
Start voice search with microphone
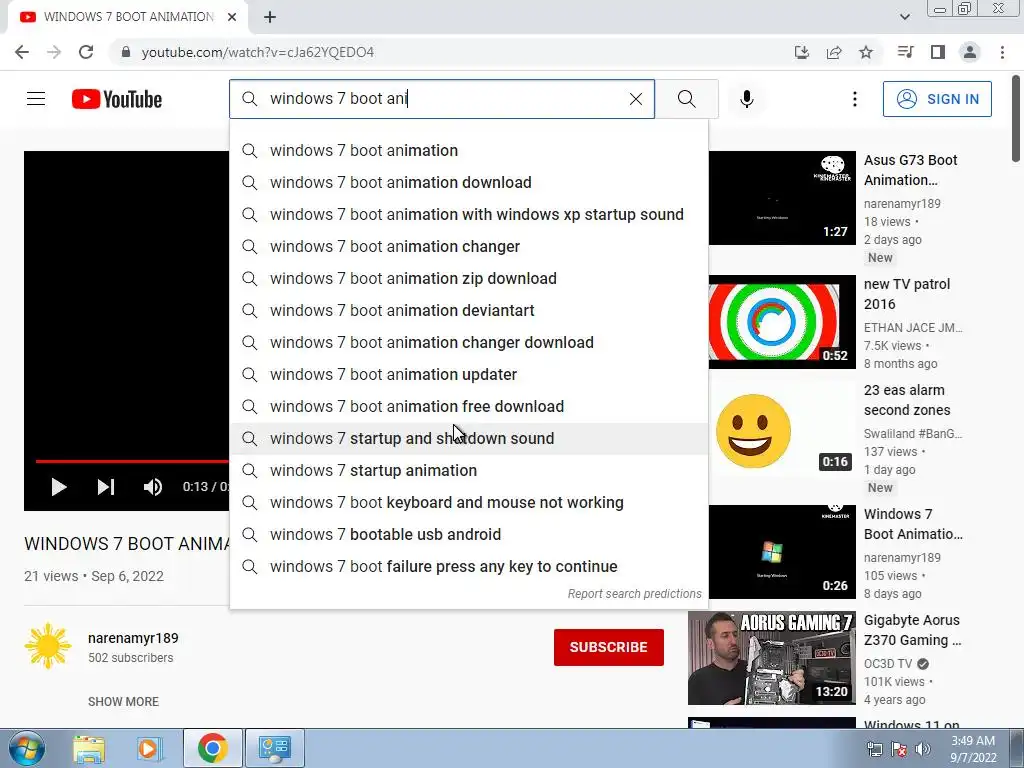click(746, 99)
